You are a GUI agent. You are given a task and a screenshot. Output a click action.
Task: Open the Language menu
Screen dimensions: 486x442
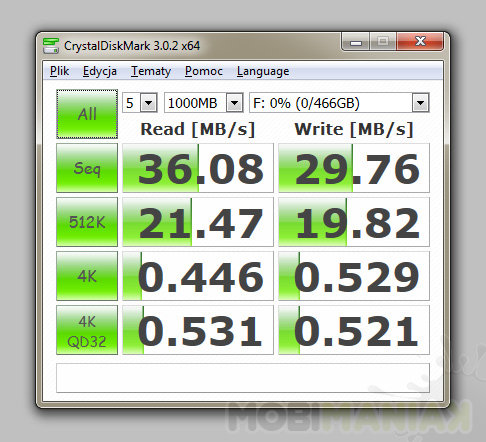pyautogui.click(x=263, y=71)
